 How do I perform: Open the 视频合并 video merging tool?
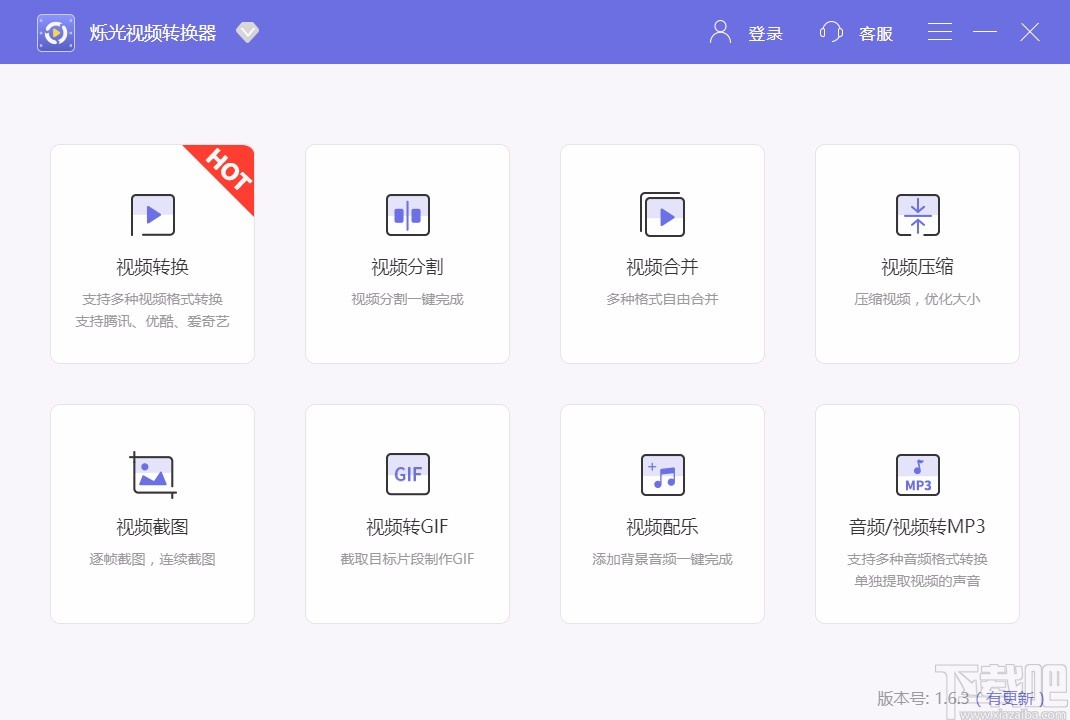(x=662, y=253)
